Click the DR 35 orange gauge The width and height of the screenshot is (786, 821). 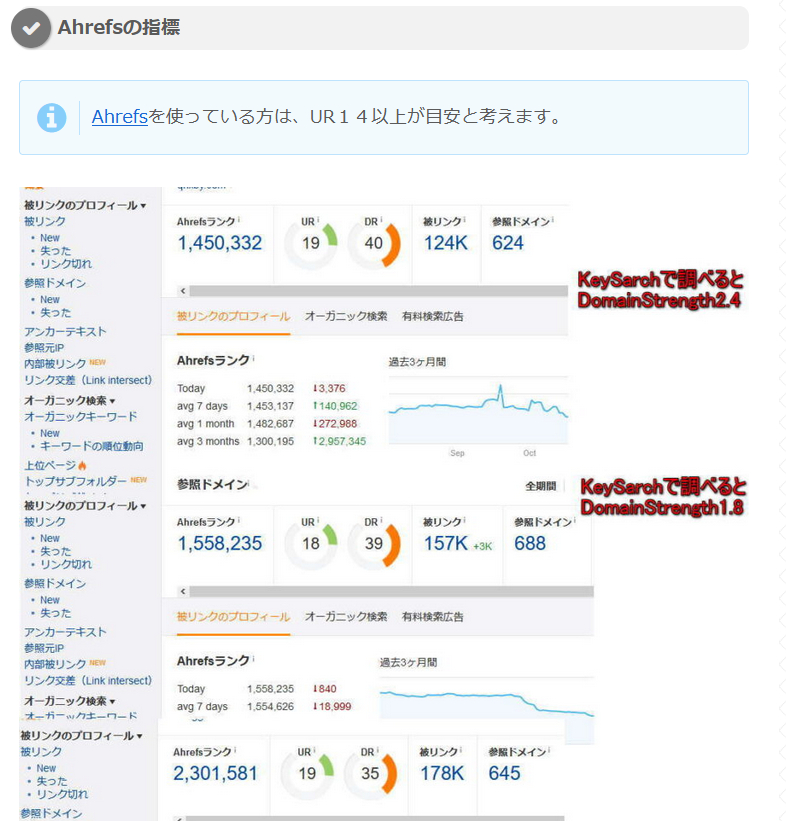click(x=370, y=774)
